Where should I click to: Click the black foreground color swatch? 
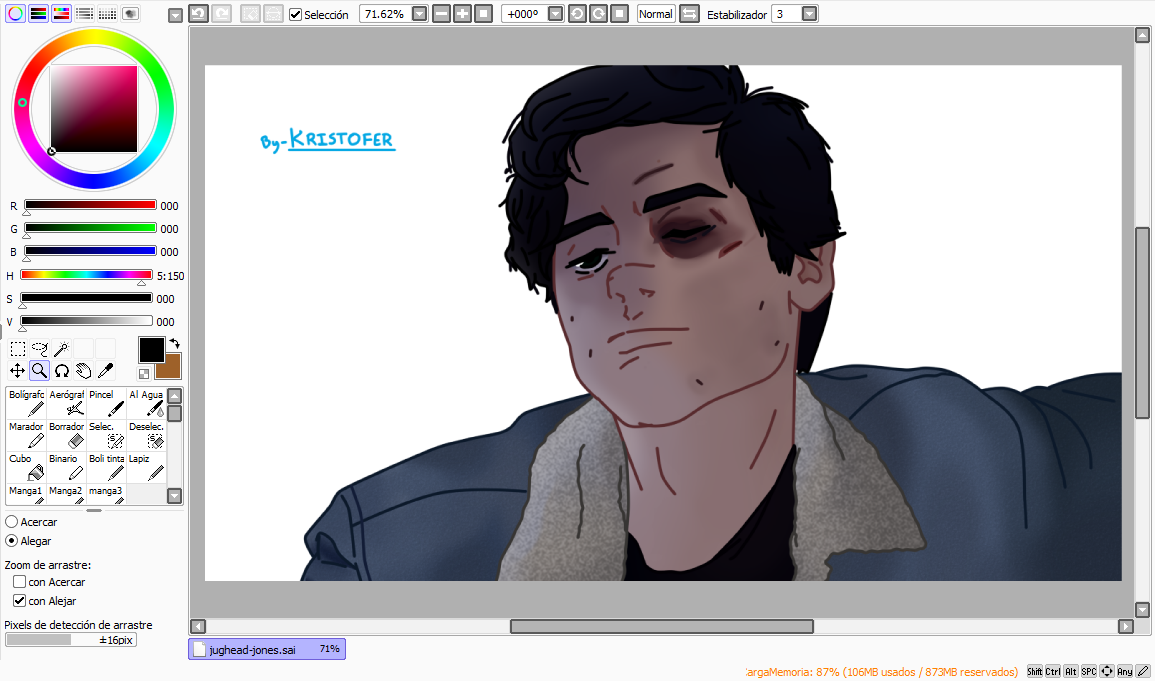(x=152, y=350)
